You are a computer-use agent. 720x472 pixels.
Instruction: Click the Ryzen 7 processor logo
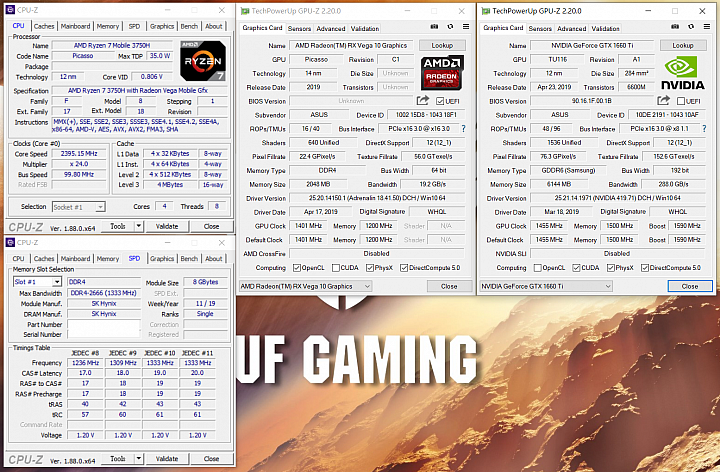[202, 61]
